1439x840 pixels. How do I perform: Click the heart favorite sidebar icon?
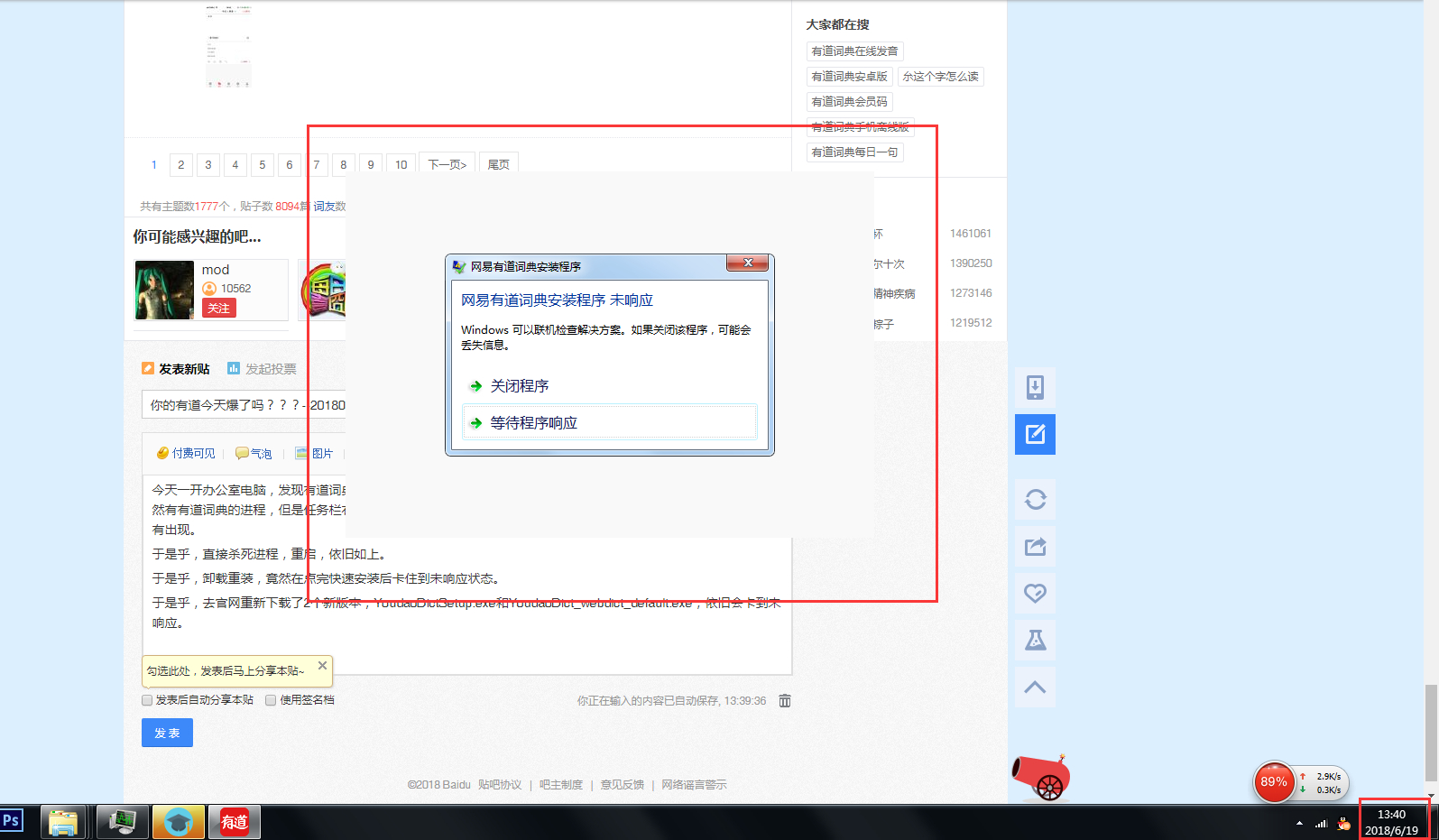pyautogui.click(x=1035, y=594)
